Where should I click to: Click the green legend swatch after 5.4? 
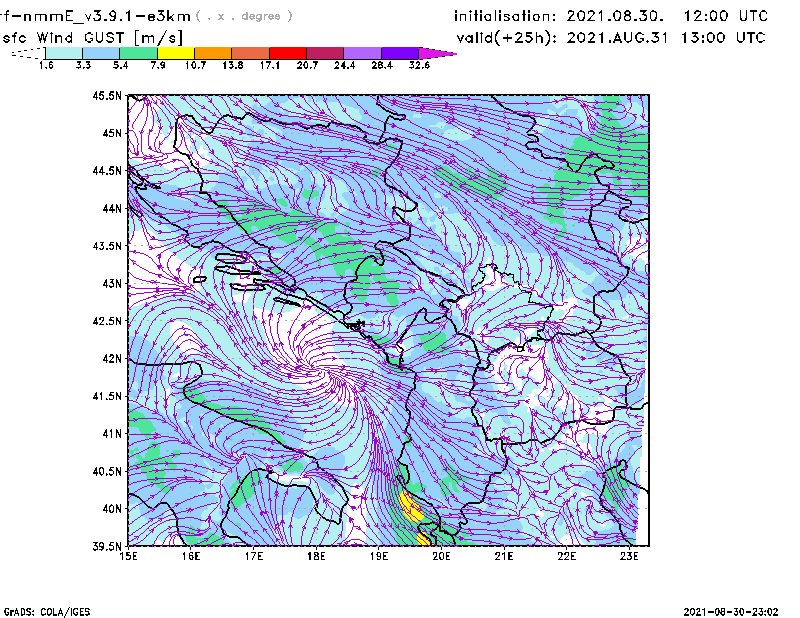(x=138, y=53)
